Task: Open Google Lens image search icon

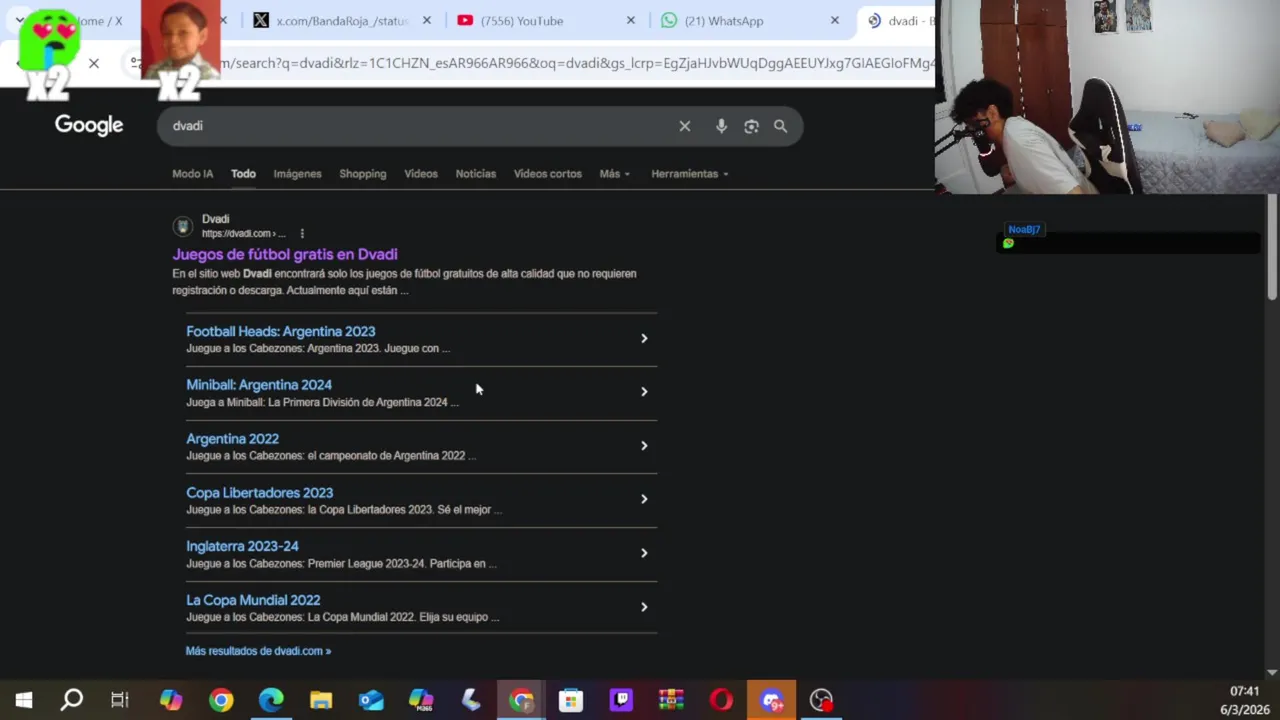Action: click(751, 126)
